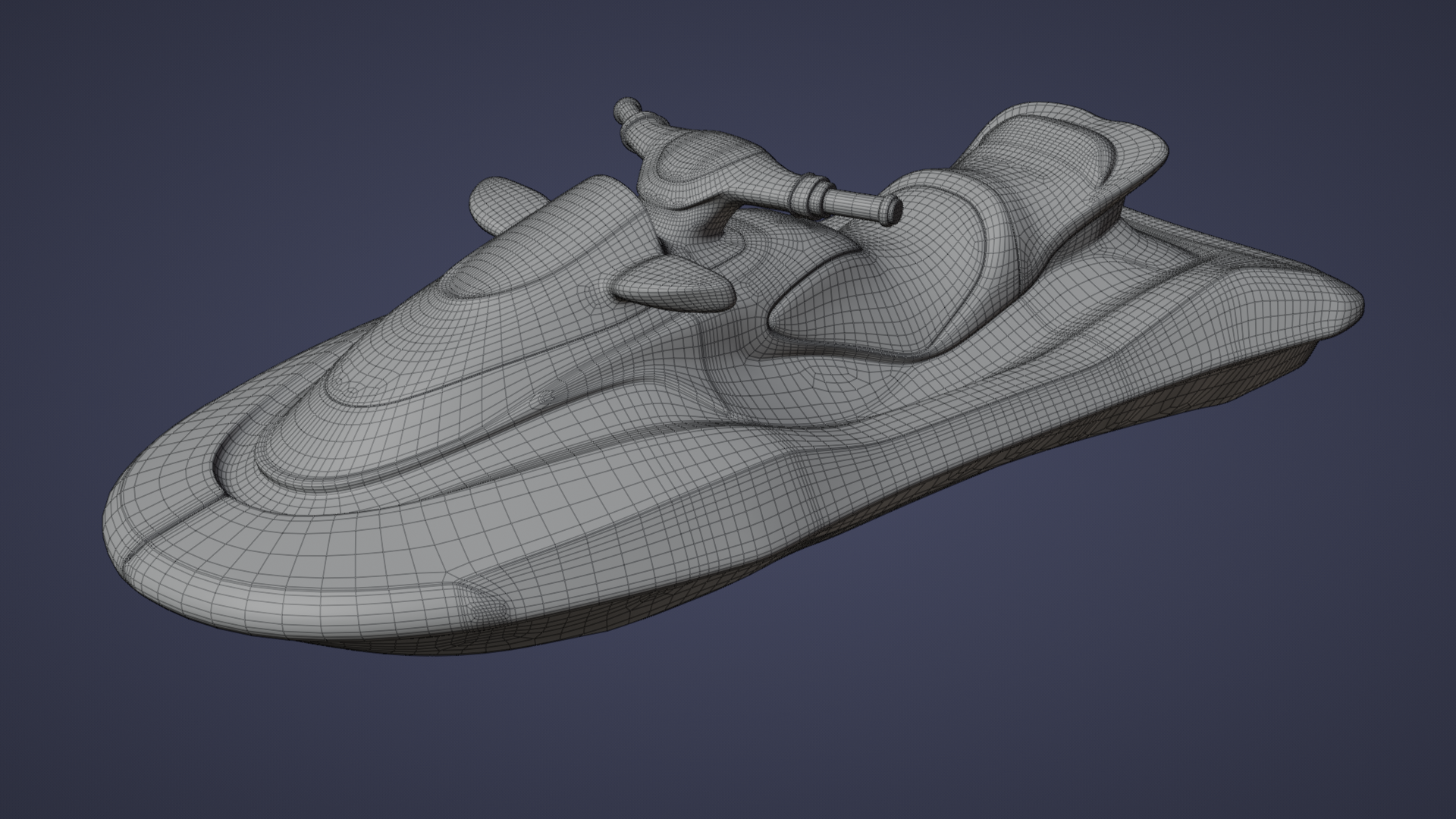Image resolution: width=1456 pixels, height=819 pixels.
Task: Click the lower hull underside near bow
Action: tap(455, 645)
